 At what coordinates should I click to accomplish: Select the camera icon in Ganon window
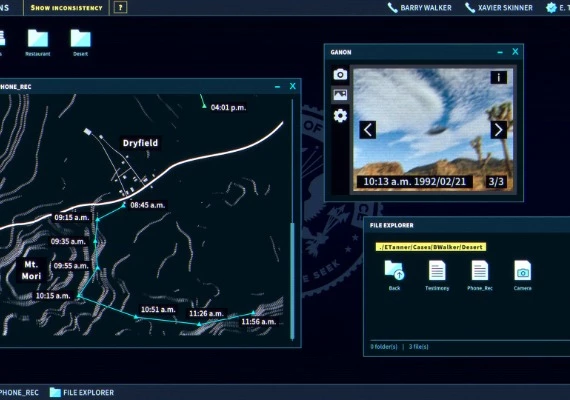click(340, 74)
